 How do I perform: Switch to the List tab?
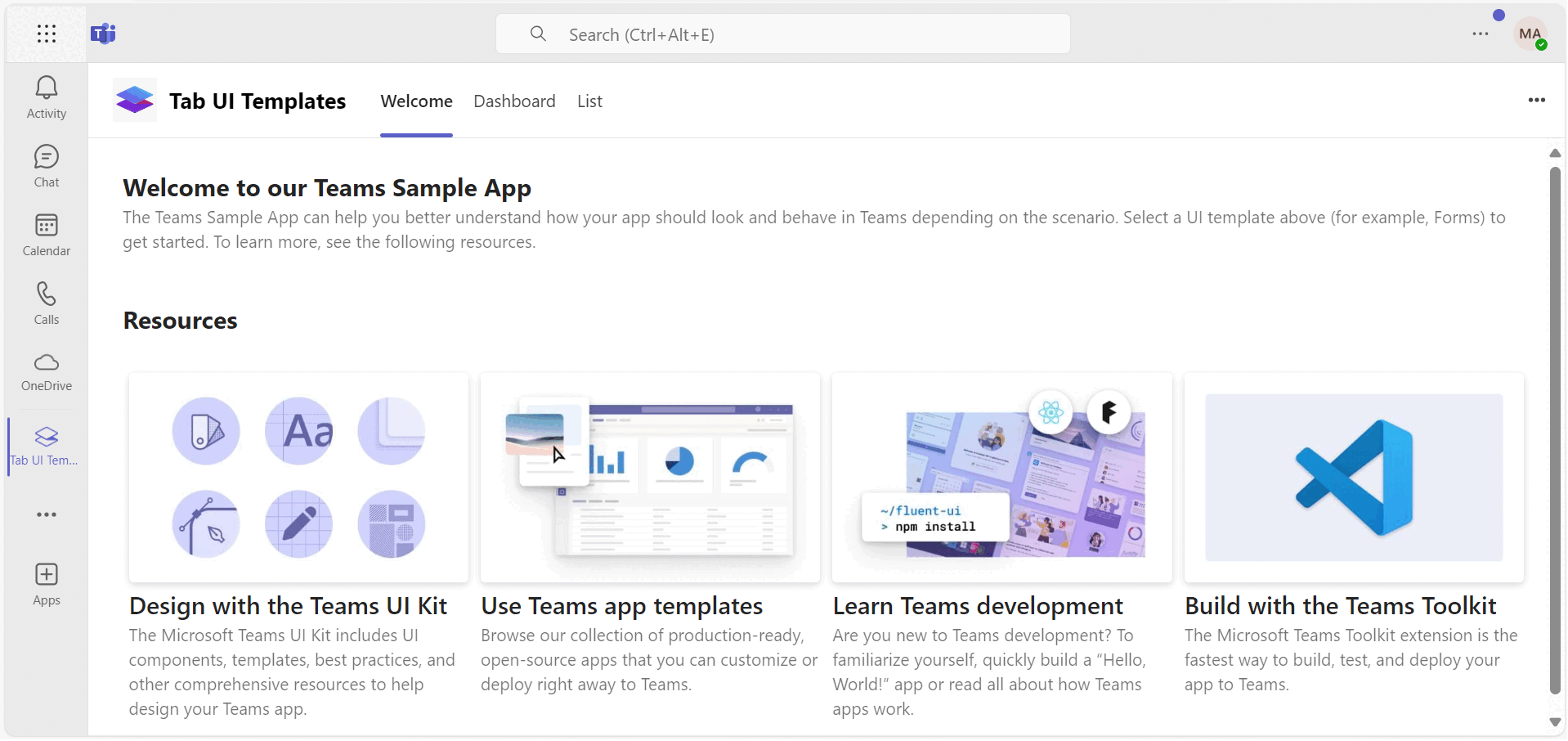click(x=589, y=101)
